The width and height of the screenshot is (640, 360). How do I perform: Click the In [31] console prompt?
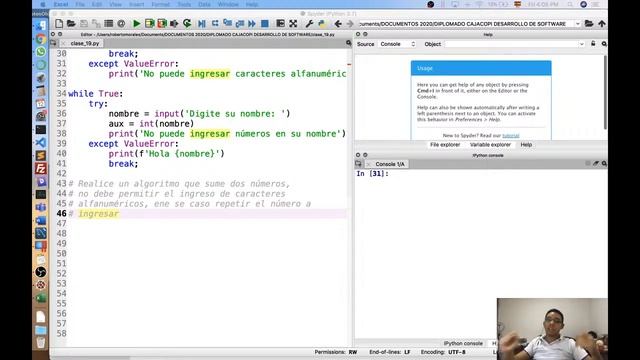pos(372,173)
